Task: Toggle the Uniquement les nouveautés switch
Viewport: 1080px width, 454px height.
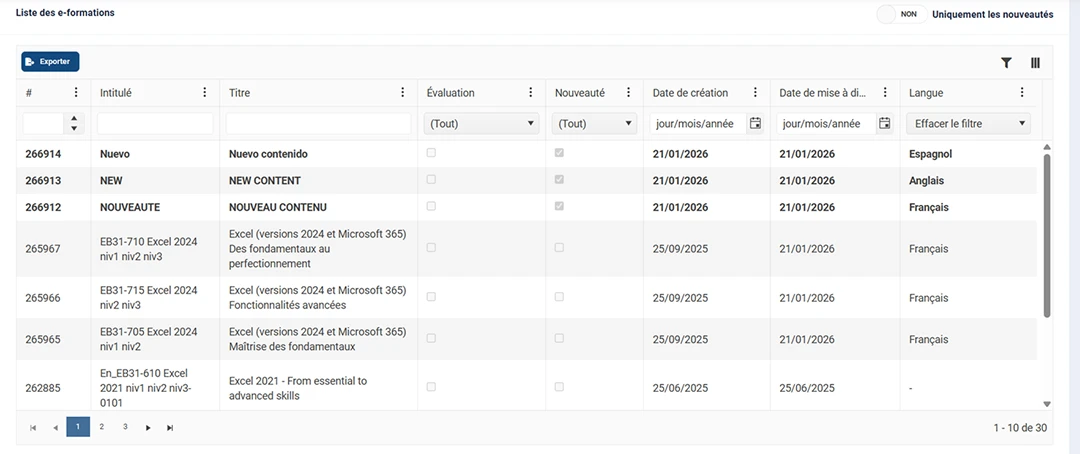Action: click(x=902, y=14)
